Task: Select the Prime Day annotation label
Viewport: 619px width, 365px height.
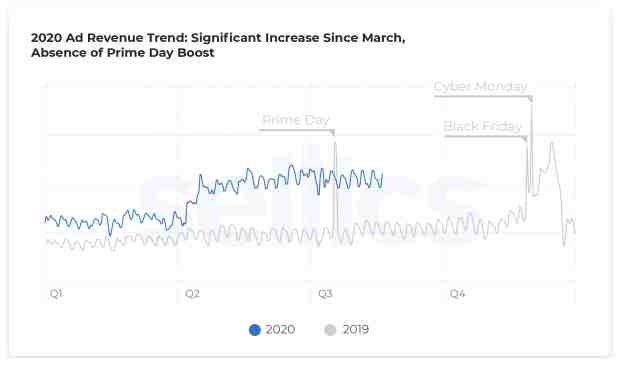Action: click(x=296, y=120)
